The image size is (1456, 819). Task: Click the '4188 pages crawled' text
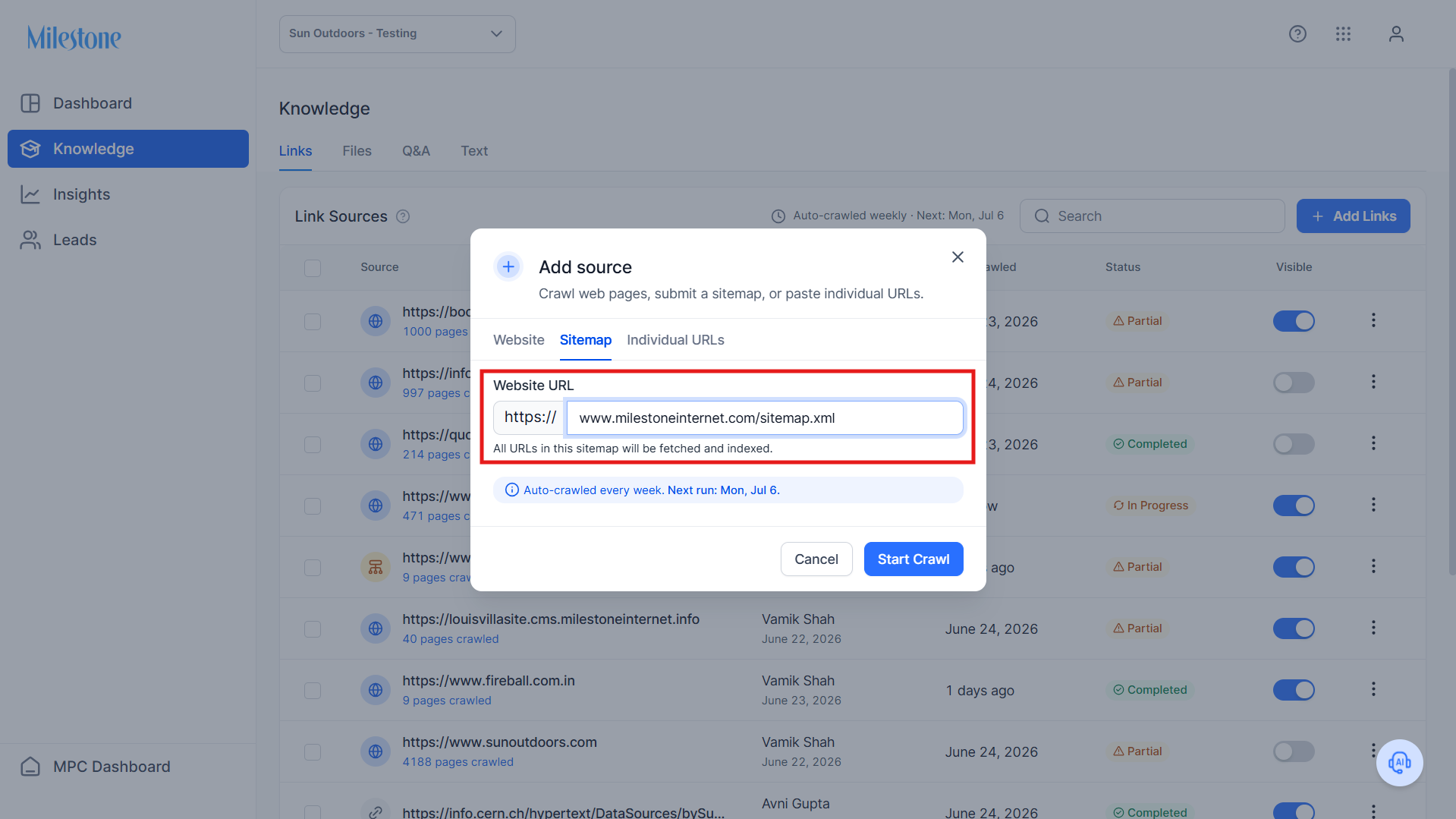coord(458,762)
